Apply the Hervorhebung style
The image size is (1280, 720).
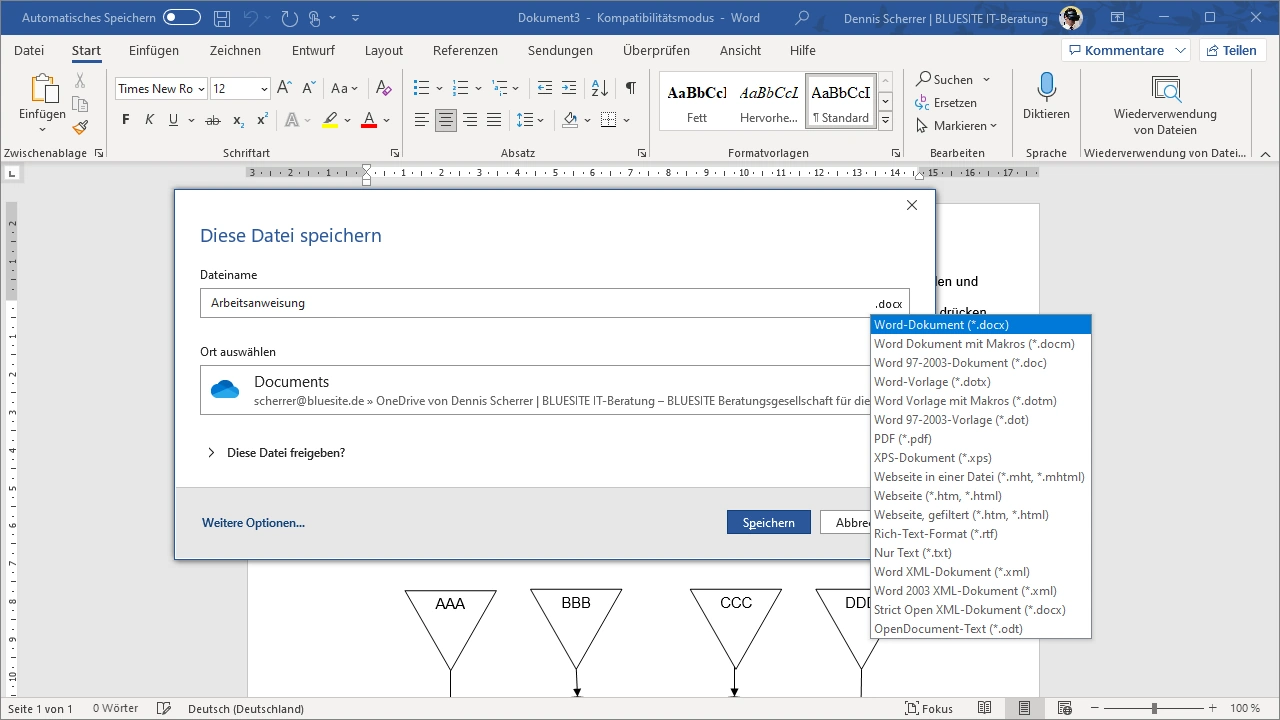[769, 101]
